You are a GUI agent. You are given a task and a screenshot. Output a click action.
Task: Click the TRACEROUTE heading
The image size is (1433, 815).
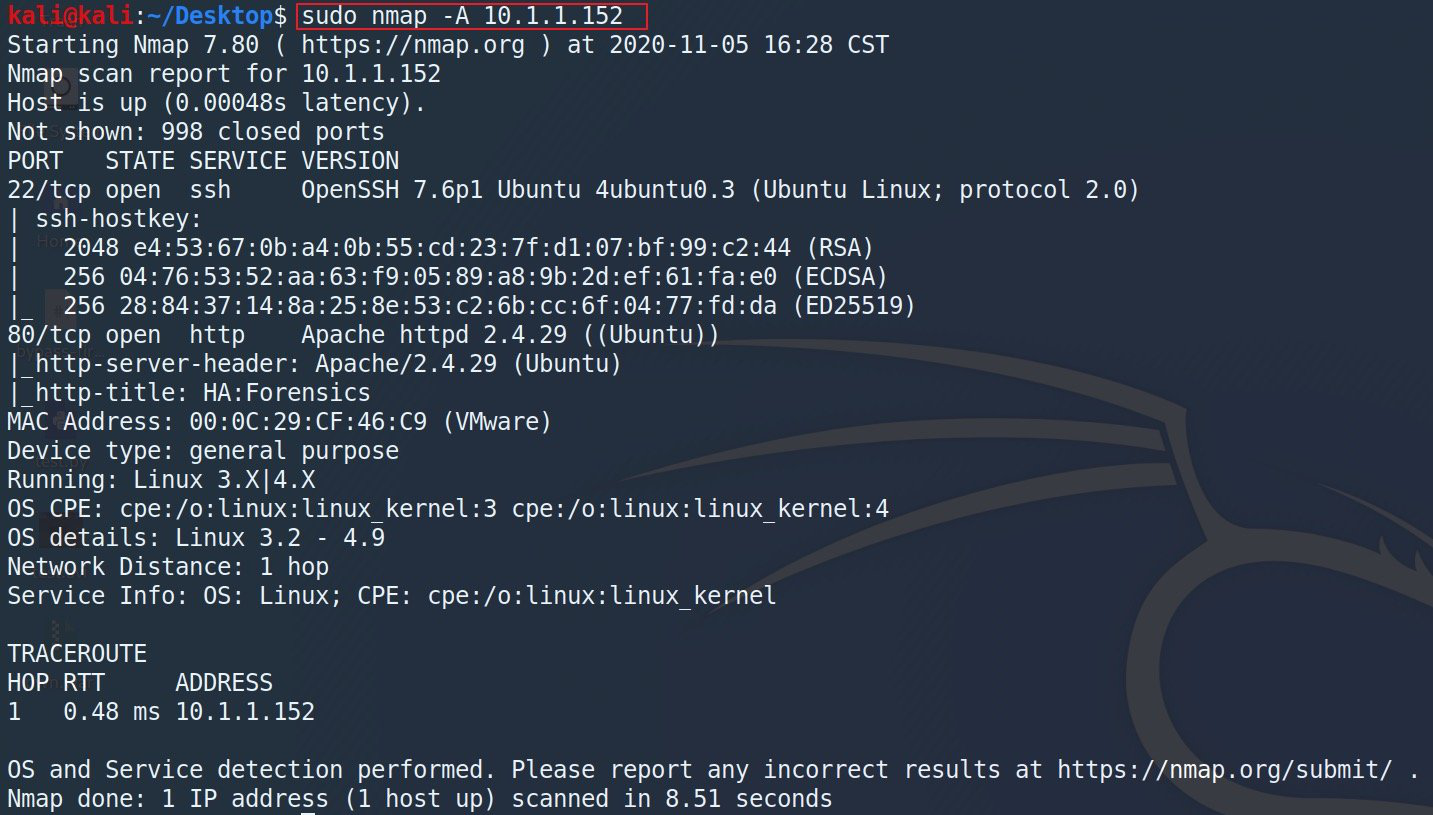[77, 654]
